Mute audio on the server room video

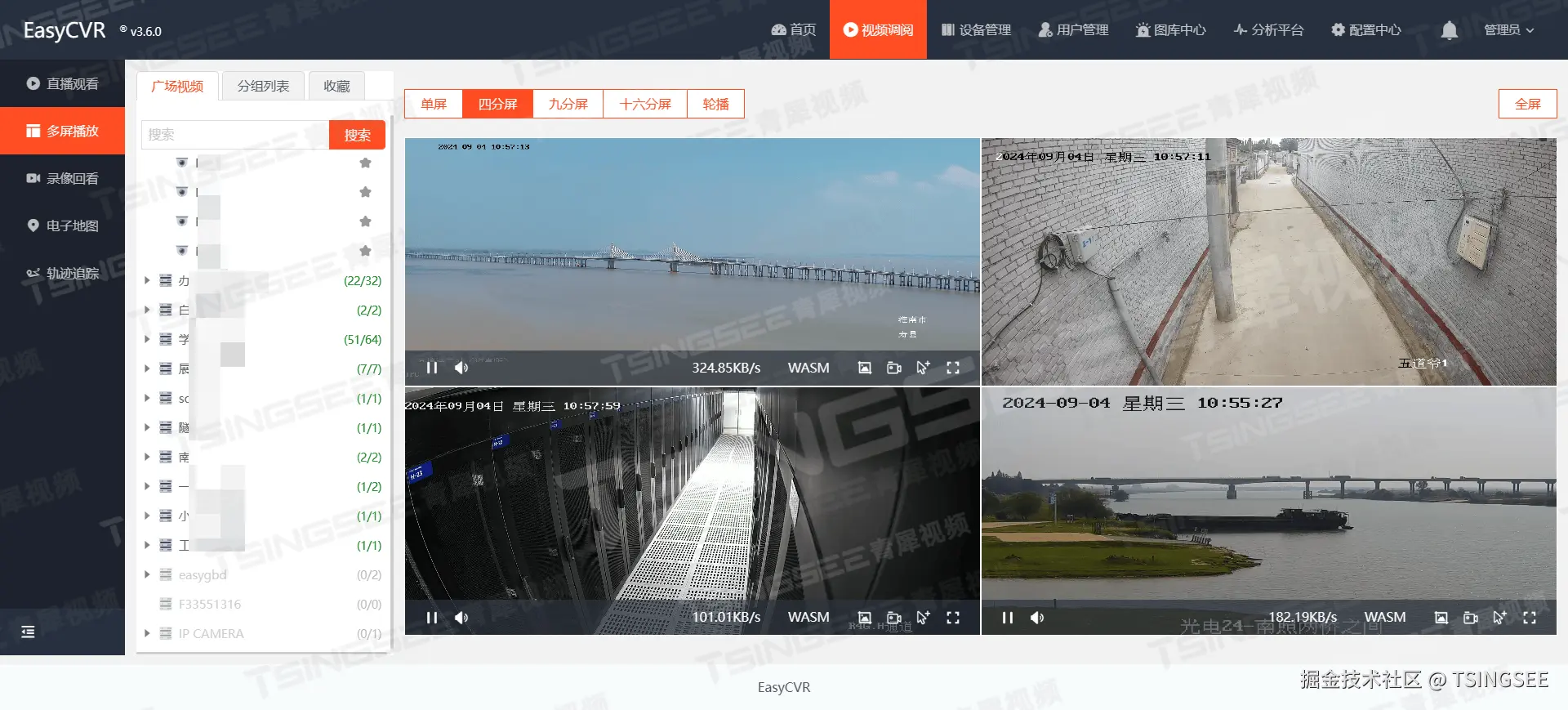click(461, 618)
